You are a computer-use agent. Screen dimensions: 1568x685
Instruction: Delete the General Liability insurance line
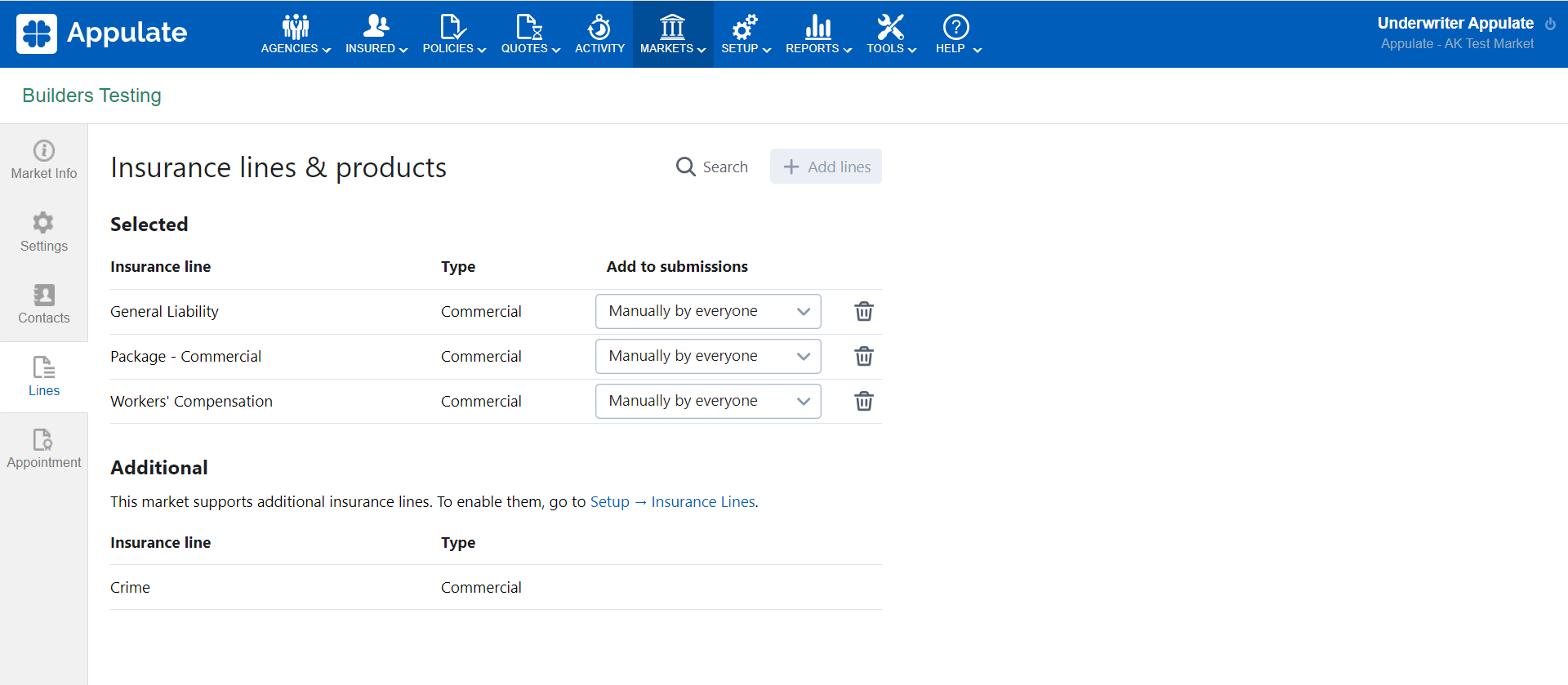863,312
